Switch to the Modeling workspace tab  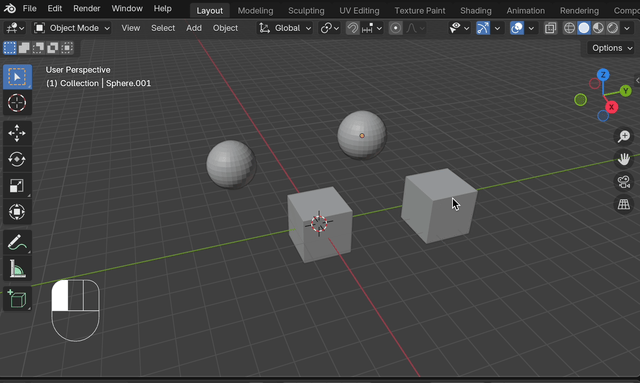click(256, 11)
